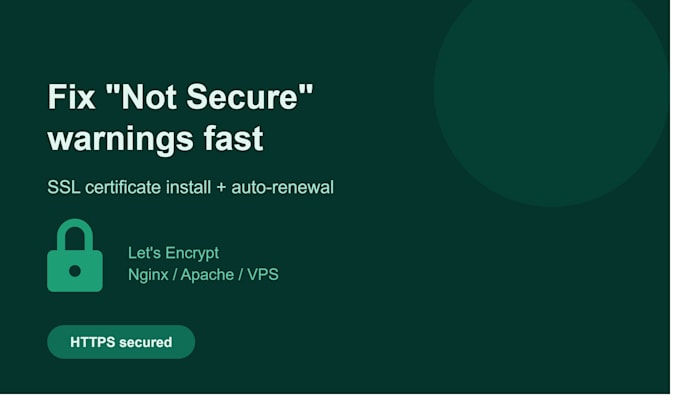Image resolution: width=680 pixels, height=404 pixels.
Task: Click the plus sign in the subtitle
Action: pyautogui.click(x=221, y=188)
